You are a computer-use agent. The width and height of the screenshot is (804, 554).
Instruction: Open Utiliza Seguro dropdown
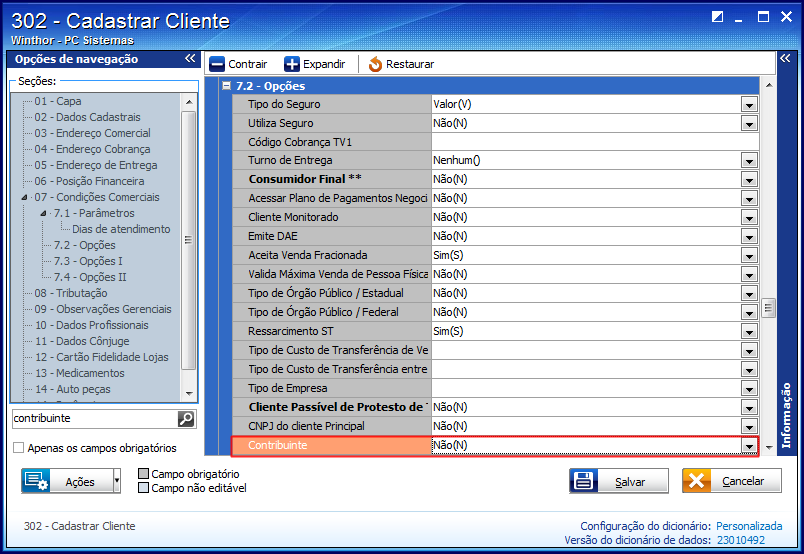click(x=749, y=124)
